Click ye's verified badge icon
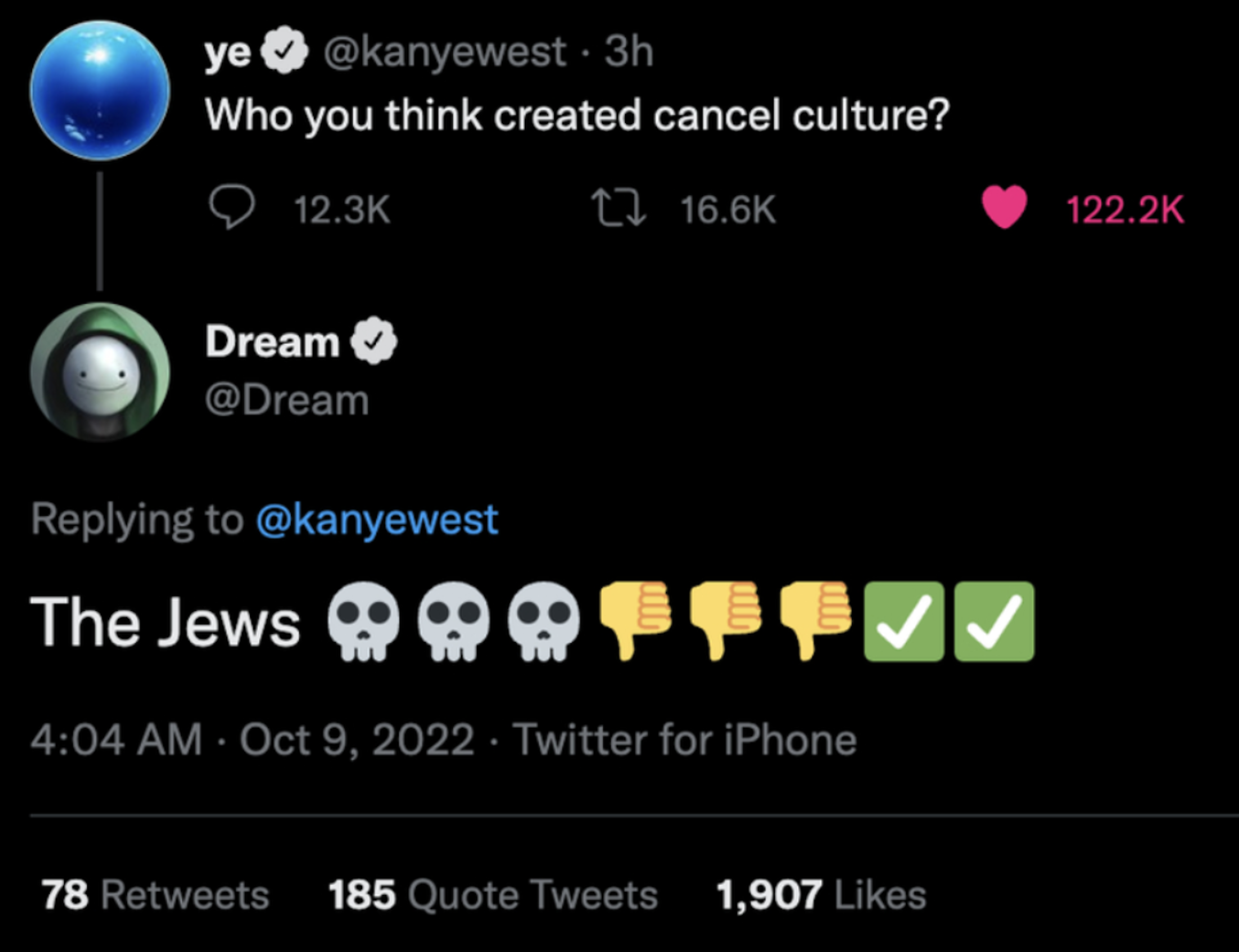1239x952 pixels. pos(284,51)
